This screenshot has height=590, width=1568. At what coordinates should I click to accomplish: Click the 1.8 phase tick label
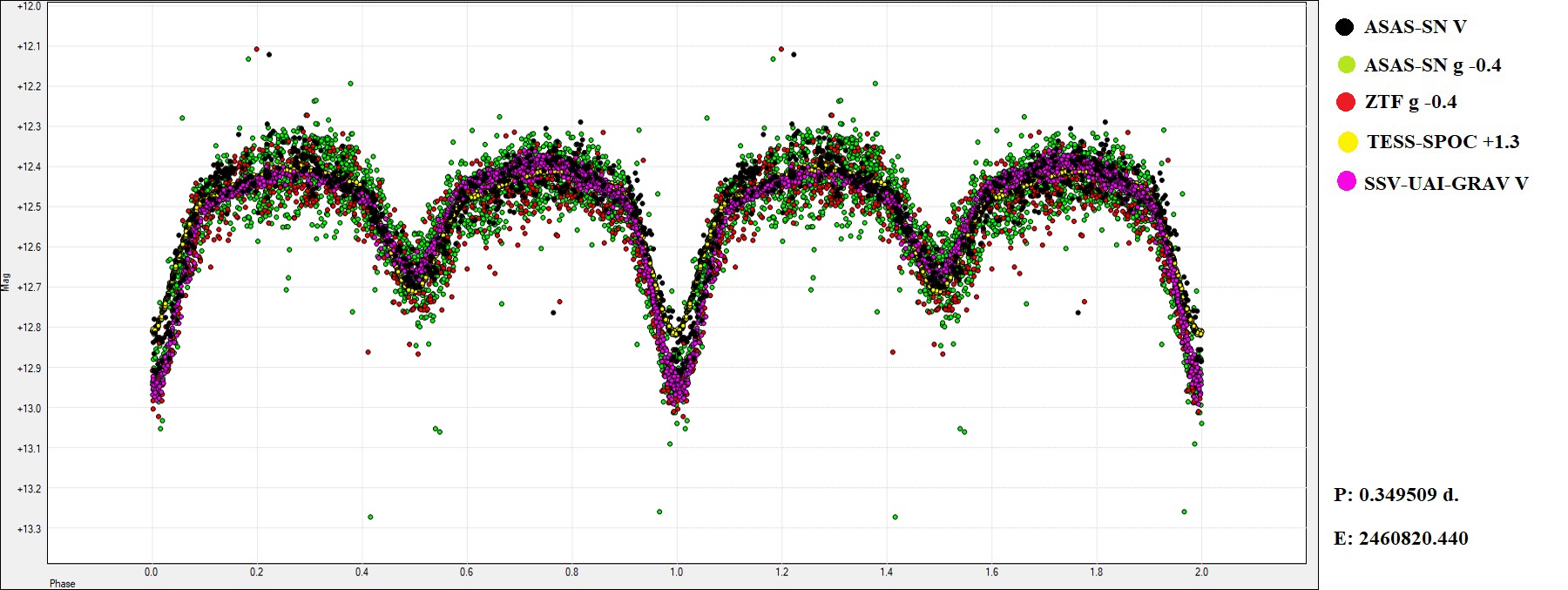click(x=1096, y=572)
